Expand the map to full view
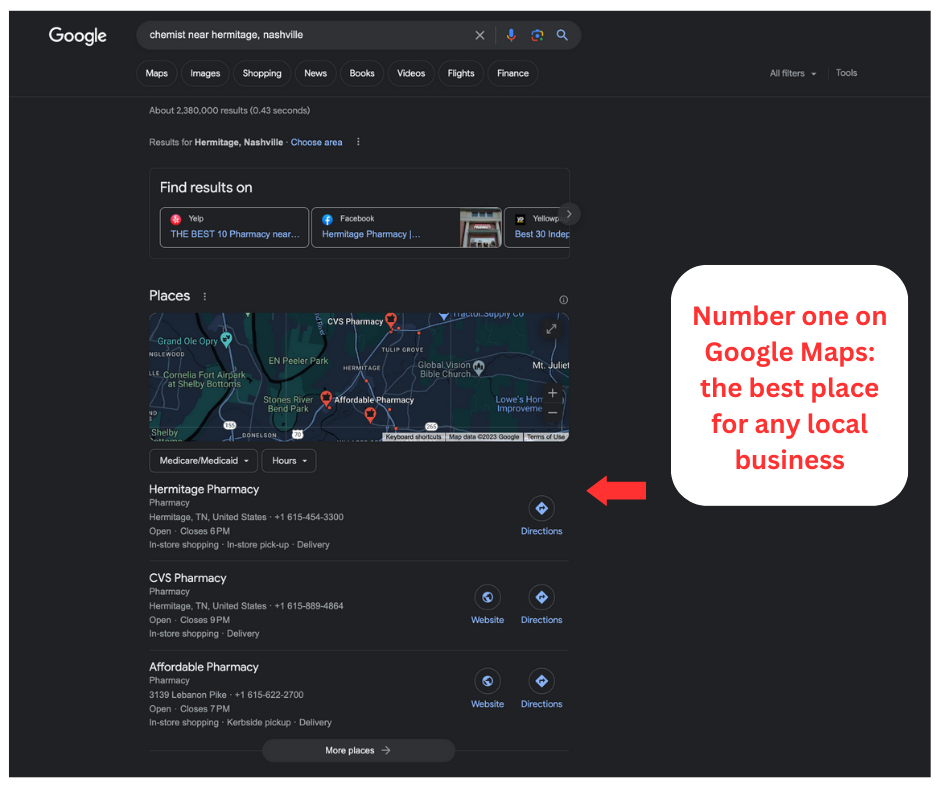The height and width of the screenshot is (788, 940). [551, 329]
